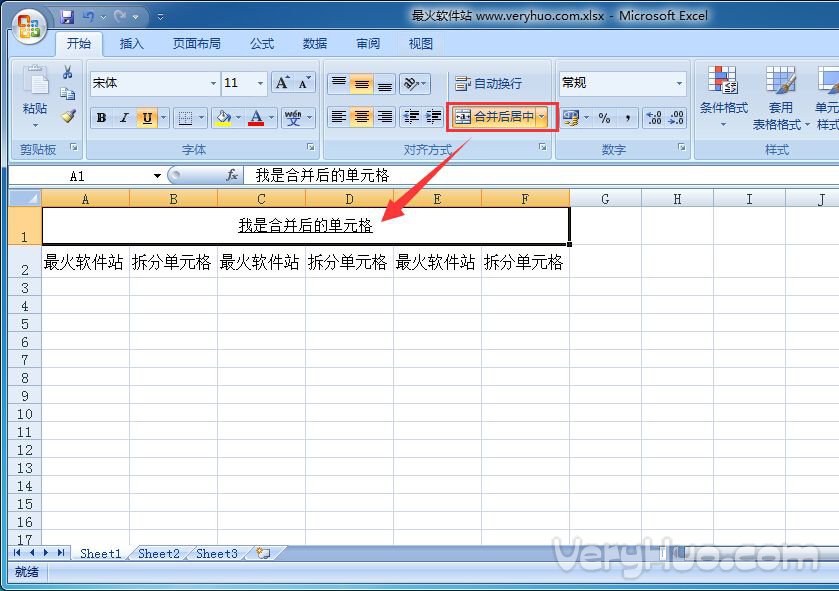
Task: Center text horizontally
Action: [362, 117]
